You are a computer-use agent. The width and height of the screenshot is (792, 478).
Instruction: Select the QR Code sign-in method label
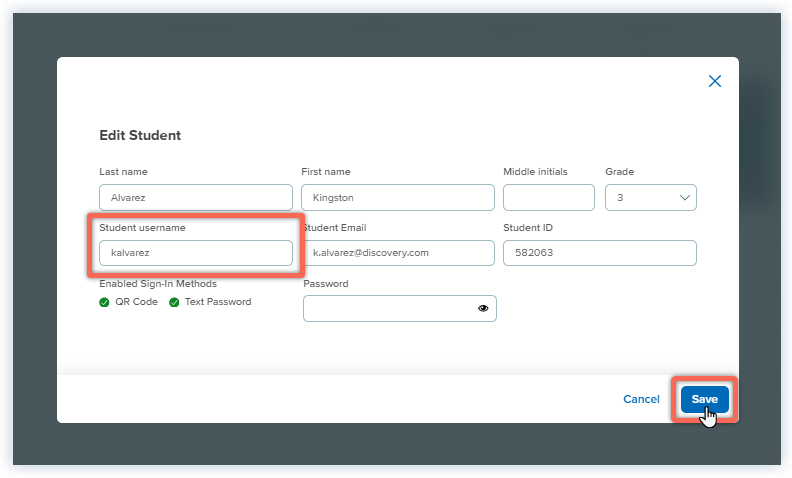pyautogui.click(x=136, y=302)
